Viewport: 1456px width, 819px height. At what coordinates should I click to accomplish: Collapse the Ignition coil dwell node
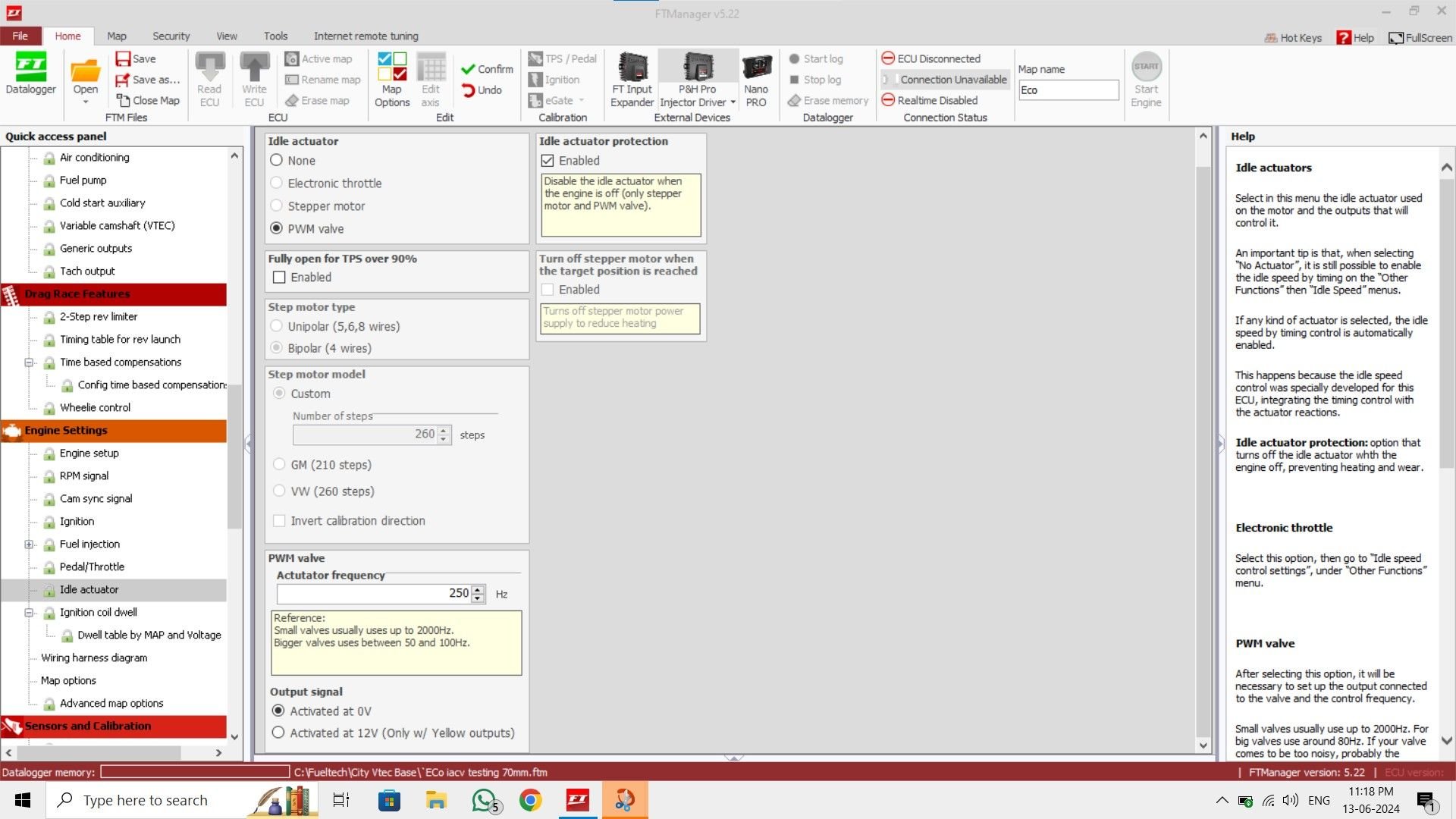(x=29, y=613)
